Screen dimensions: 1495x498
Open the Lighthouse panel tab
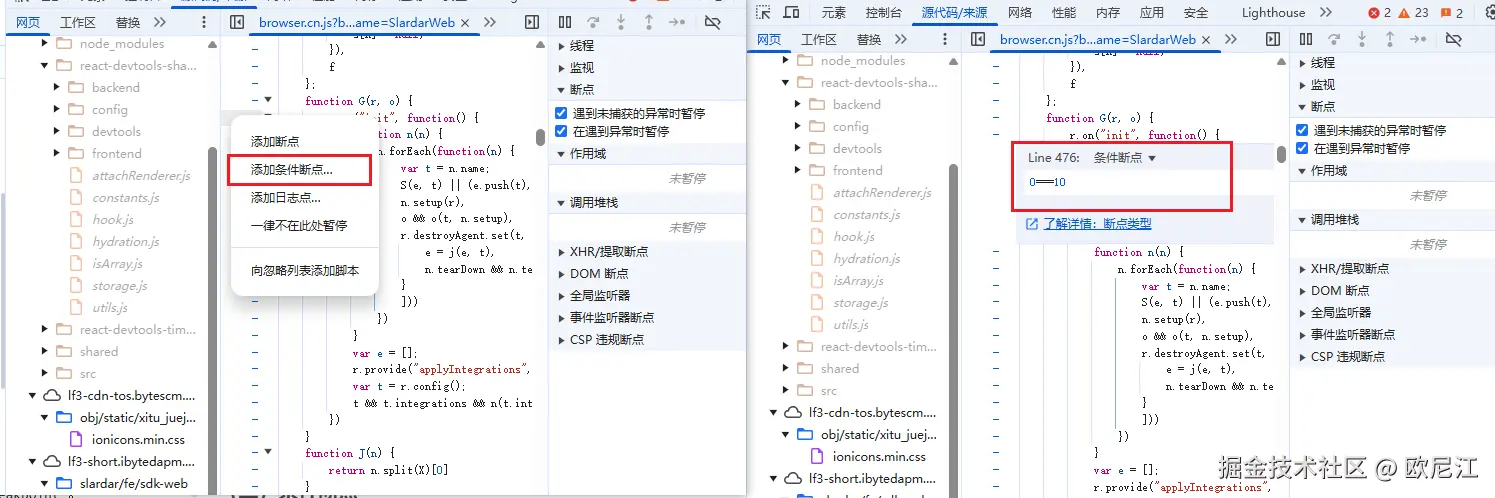1273,13
